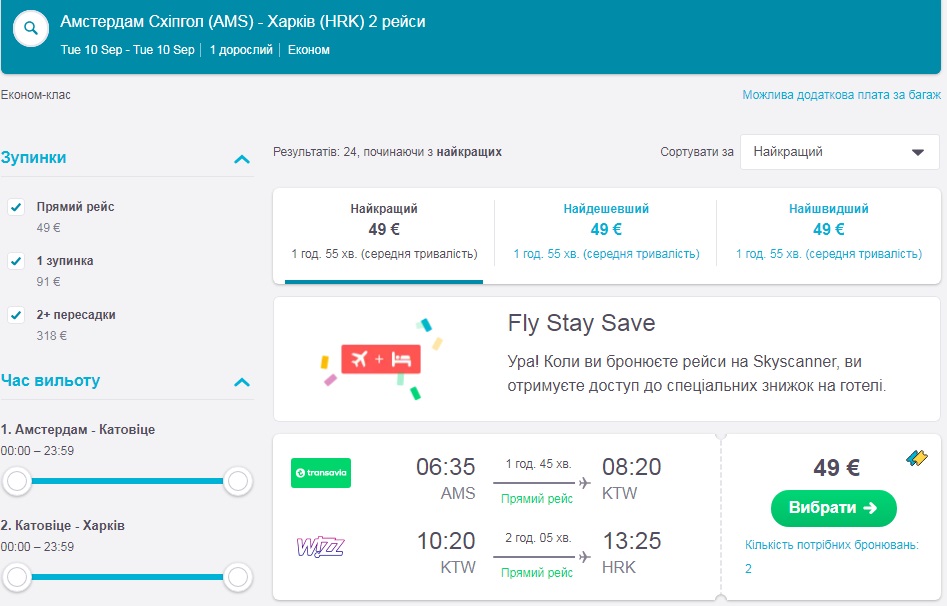Click the Fly Stay Save plane-and-bed icon

click(x=380, y=359)
